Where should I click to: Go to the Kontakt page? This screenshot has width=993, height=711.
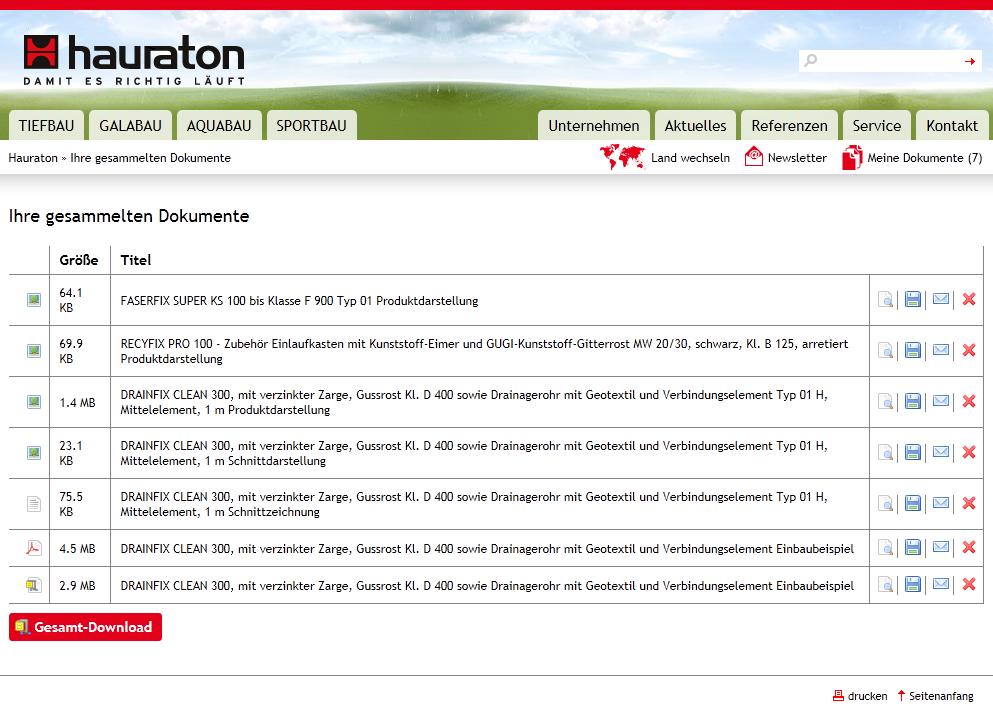pos(951,126)
